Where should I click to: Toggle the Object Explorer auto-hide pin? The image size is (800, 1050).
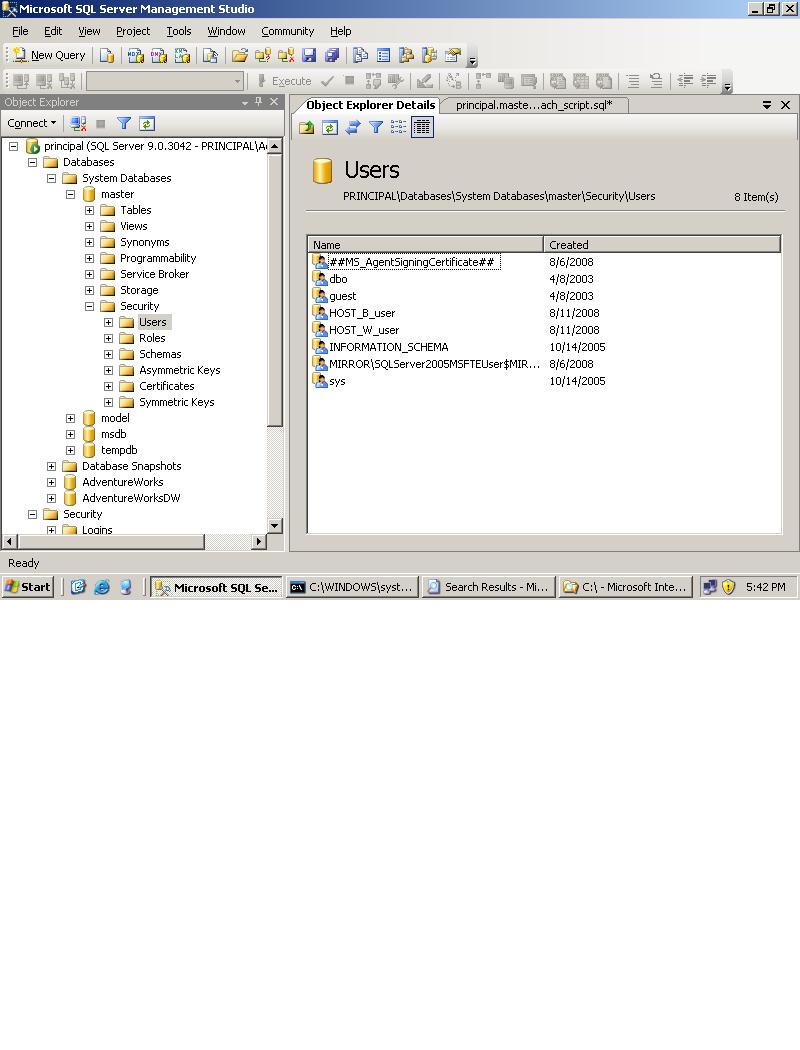click(x=258, y=101)
